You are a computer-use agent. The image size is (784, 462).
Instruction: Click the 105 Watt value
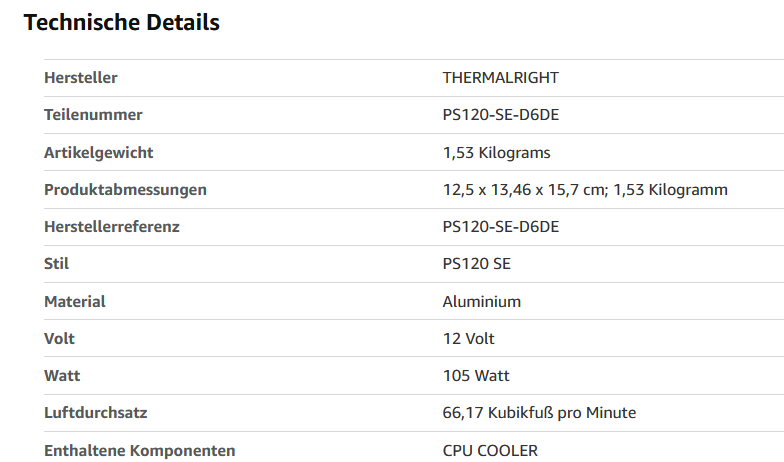click(476, 376)
